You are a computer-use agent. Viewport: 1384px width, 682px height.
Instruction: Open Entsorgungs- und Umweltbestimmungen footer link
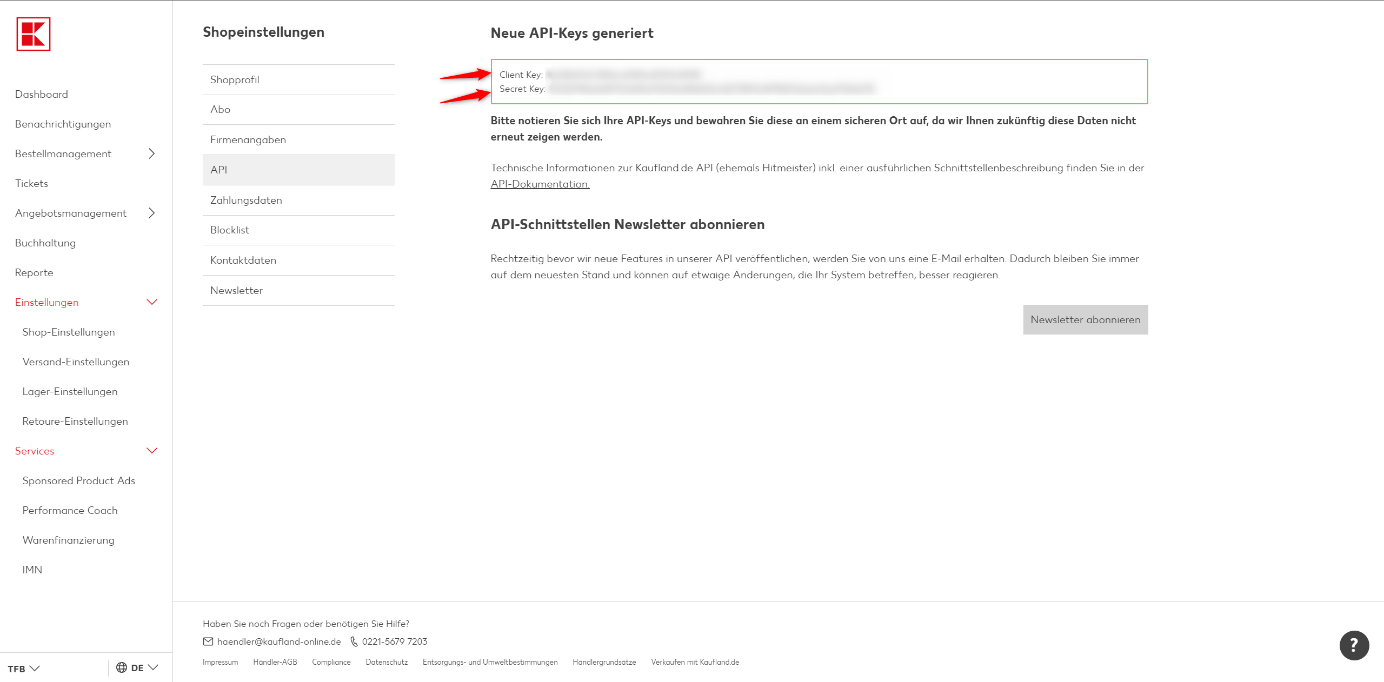(490, 662)
